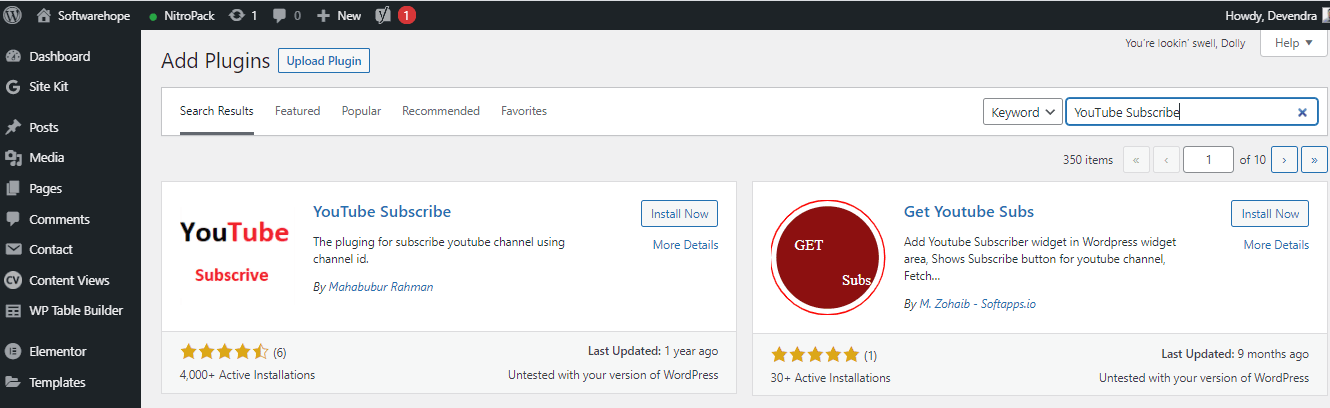Expand the Help dropdown tab

(x=1294, y=43)
